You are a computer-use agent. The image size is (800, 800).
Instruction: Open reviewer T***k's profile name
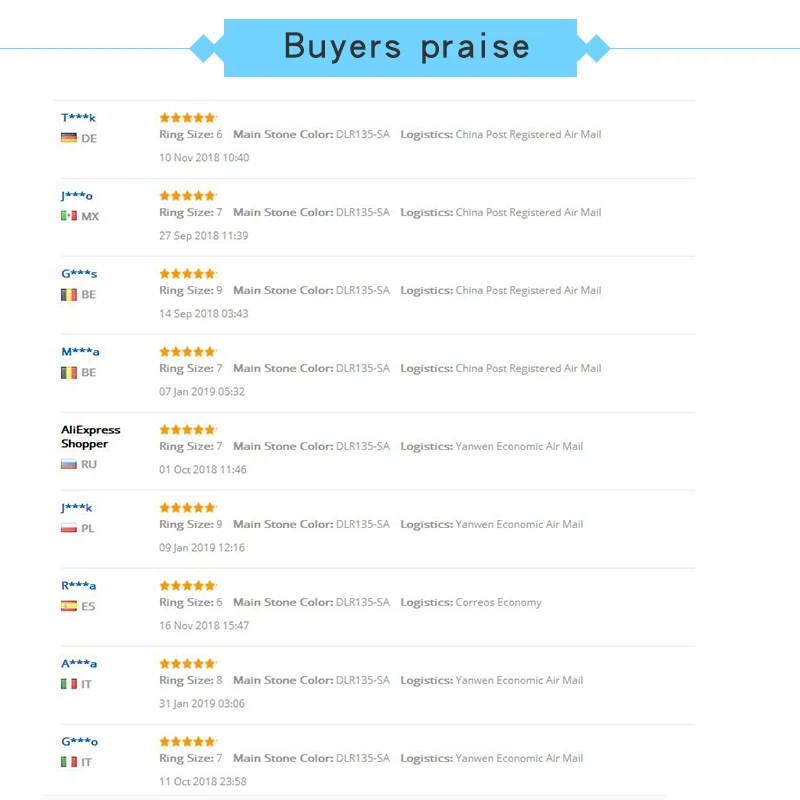click(x=78, y=118)
